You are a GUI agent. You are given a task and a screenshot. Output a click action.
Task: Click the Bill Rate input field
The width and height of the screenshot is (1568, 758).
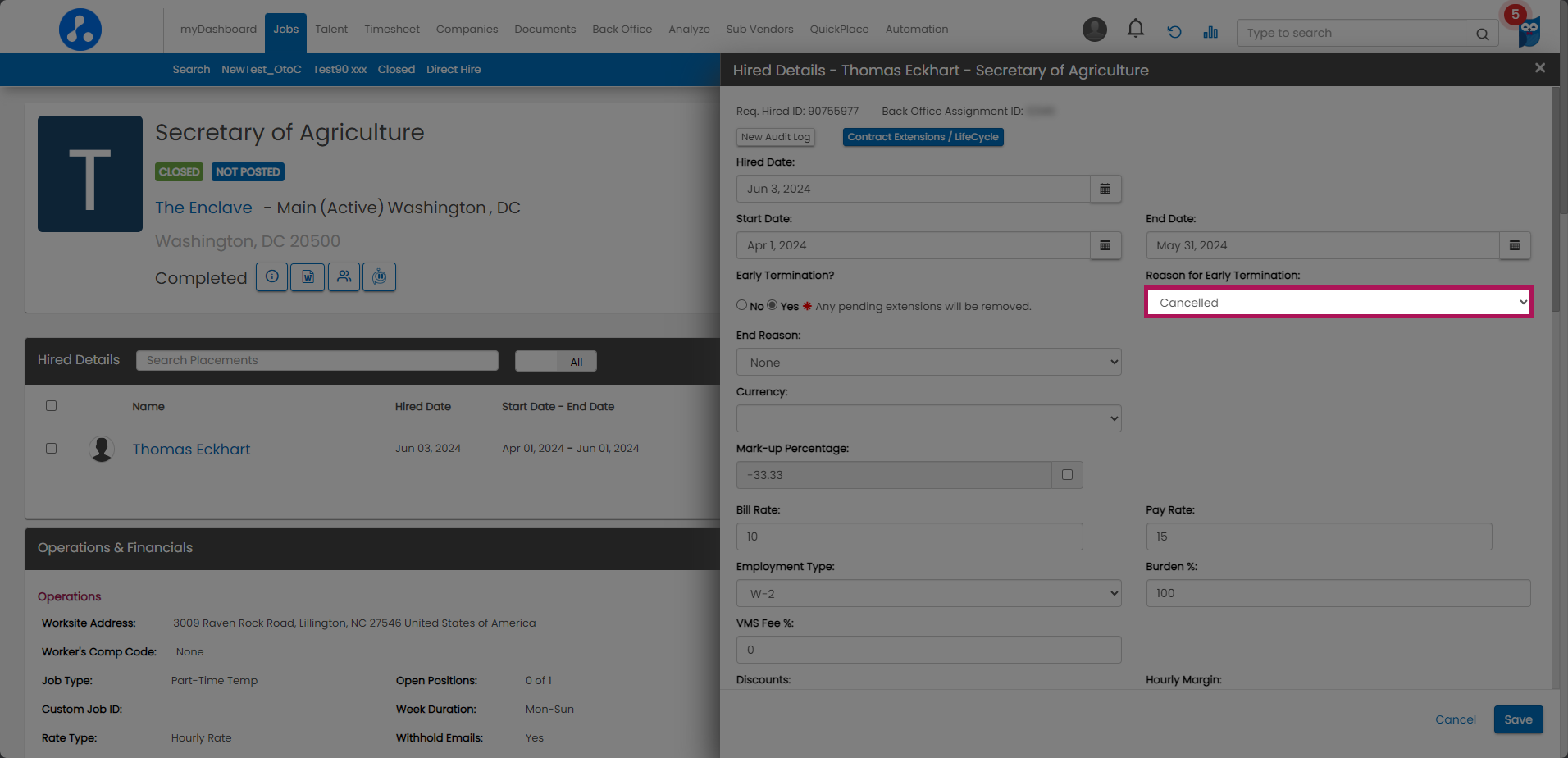[x=909, y=537]
